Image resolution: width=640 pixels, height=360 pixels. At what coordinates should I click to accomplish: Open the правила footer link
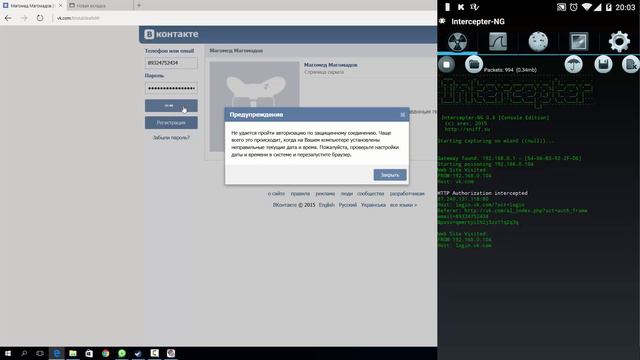(300, 193)
